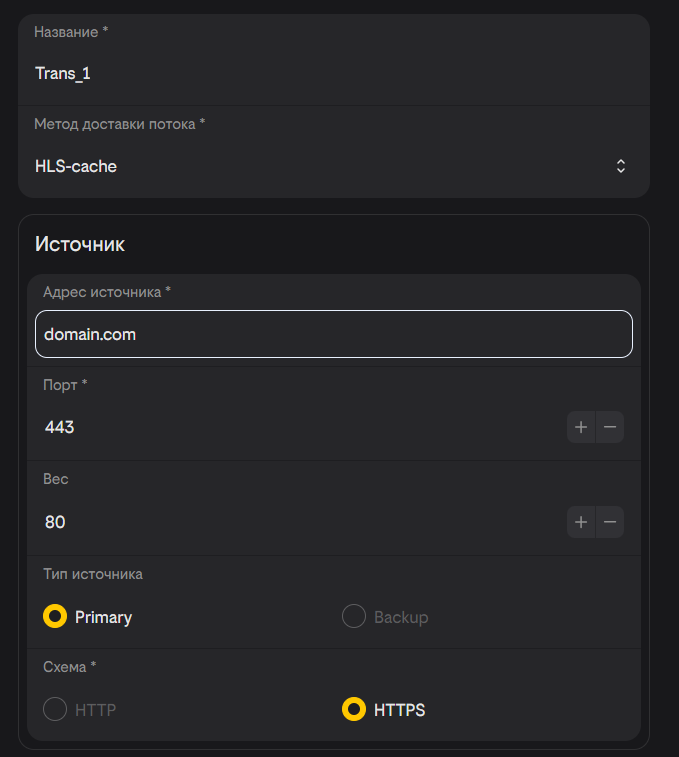Image resolution: width=679 pixels, height=757 pixels.
Task: Click the up-down chevron icon beside HLS-cache
Action: [x=621, y=166]
